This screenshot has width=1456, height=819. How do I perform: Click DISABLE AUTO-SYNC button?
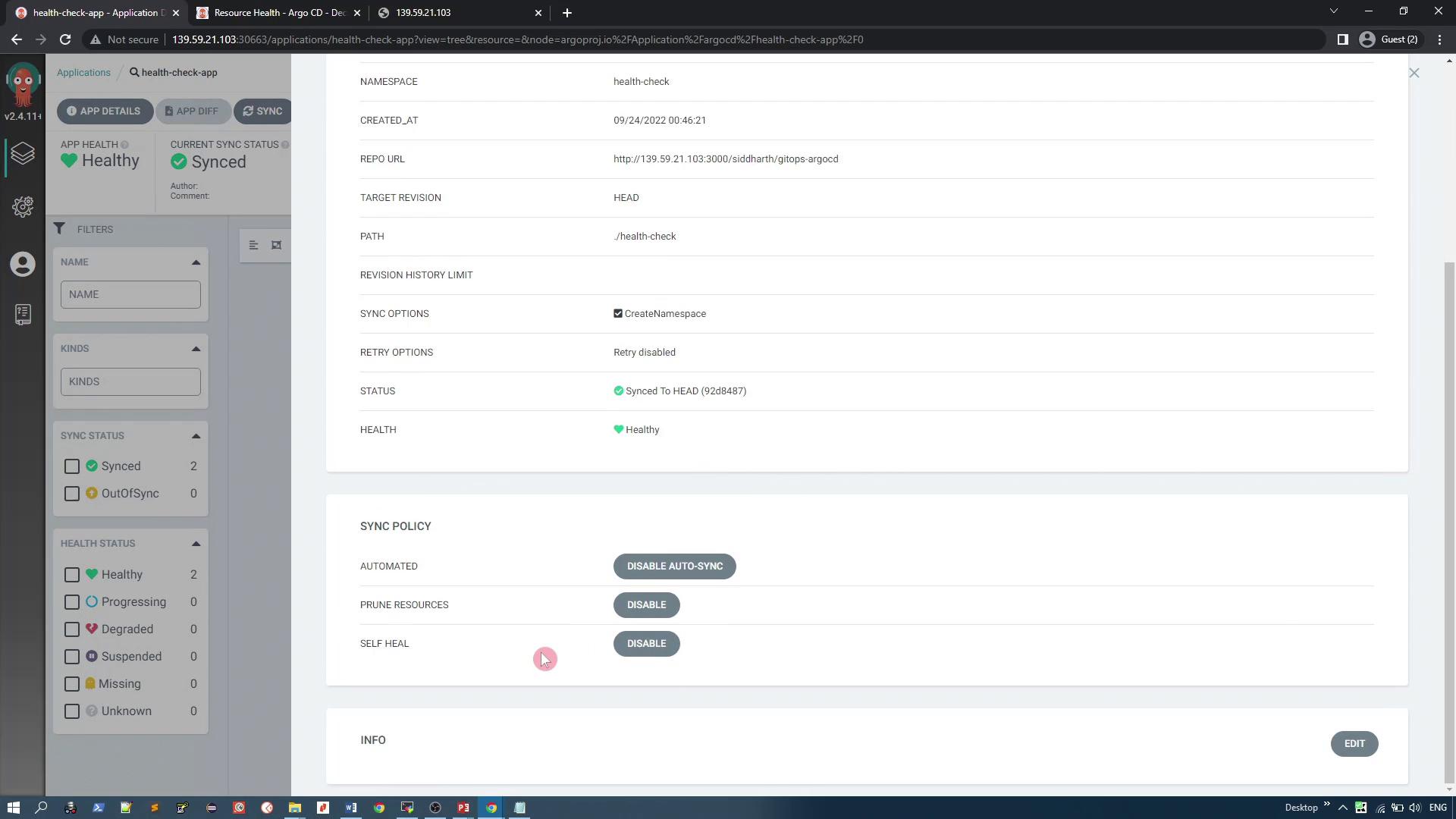pos(674,566)
